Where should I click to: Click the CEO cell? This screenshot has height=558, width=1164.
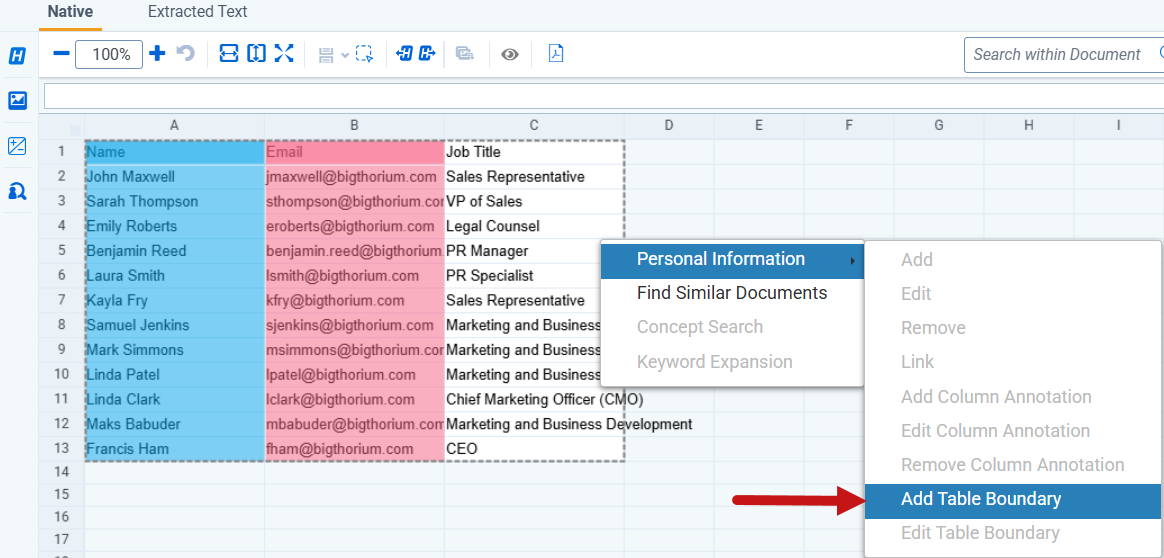534,449
